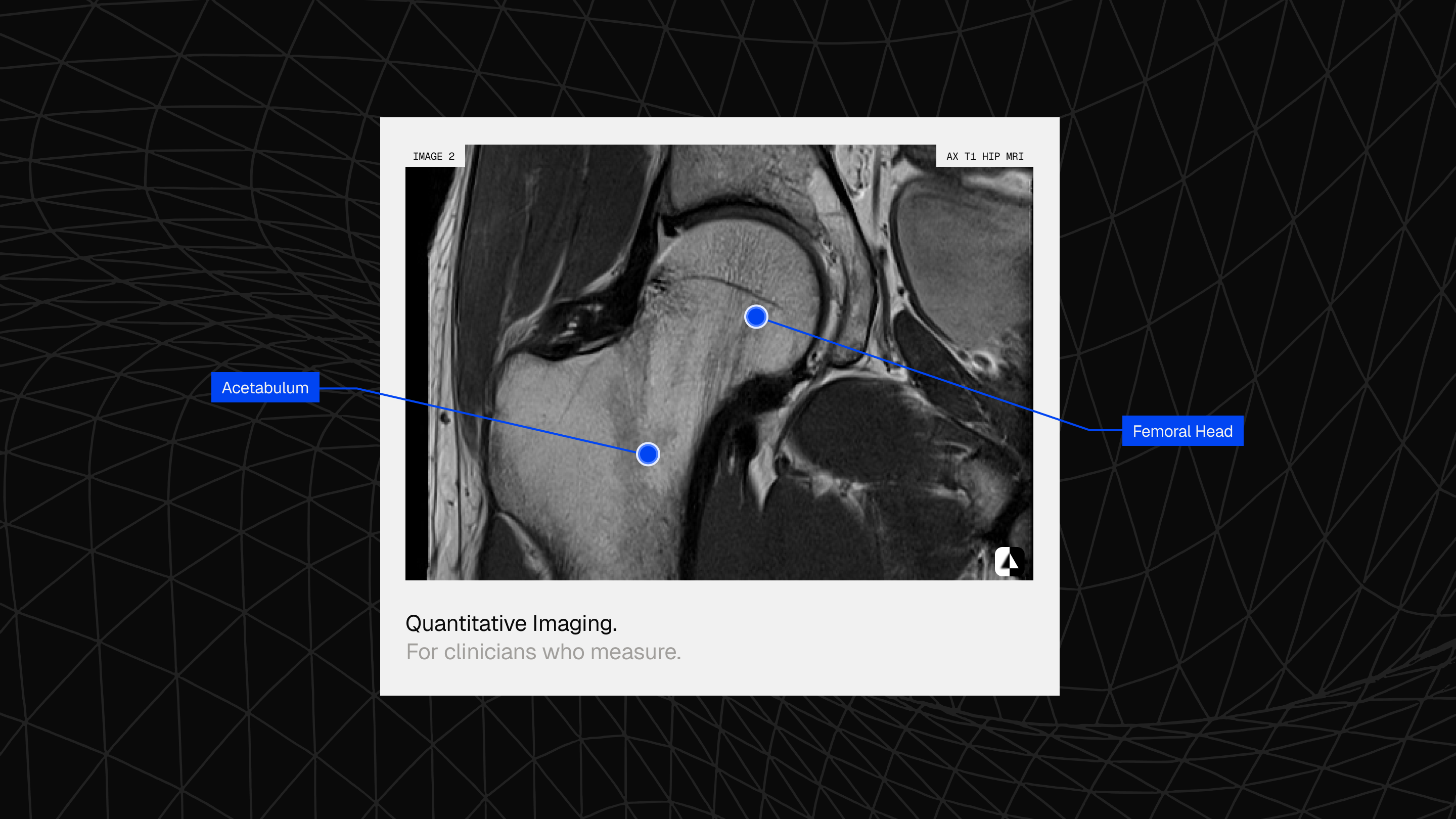Click the Acetabulum annotation label
The image size is (1456, 819).
coord(265,388)
